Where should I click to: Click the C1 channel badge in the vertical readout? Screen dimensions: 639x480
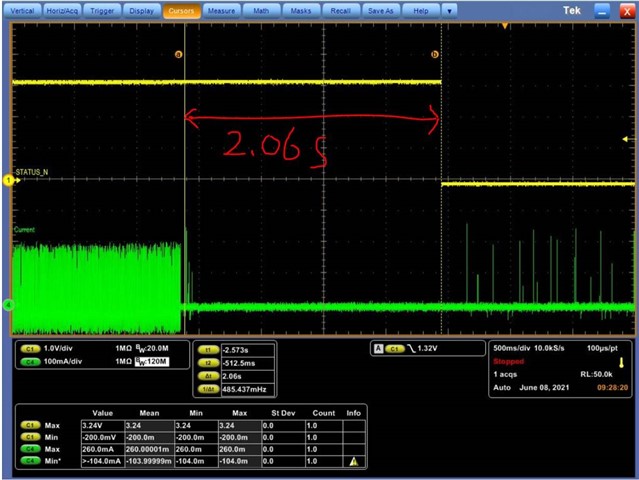(30, 349)
